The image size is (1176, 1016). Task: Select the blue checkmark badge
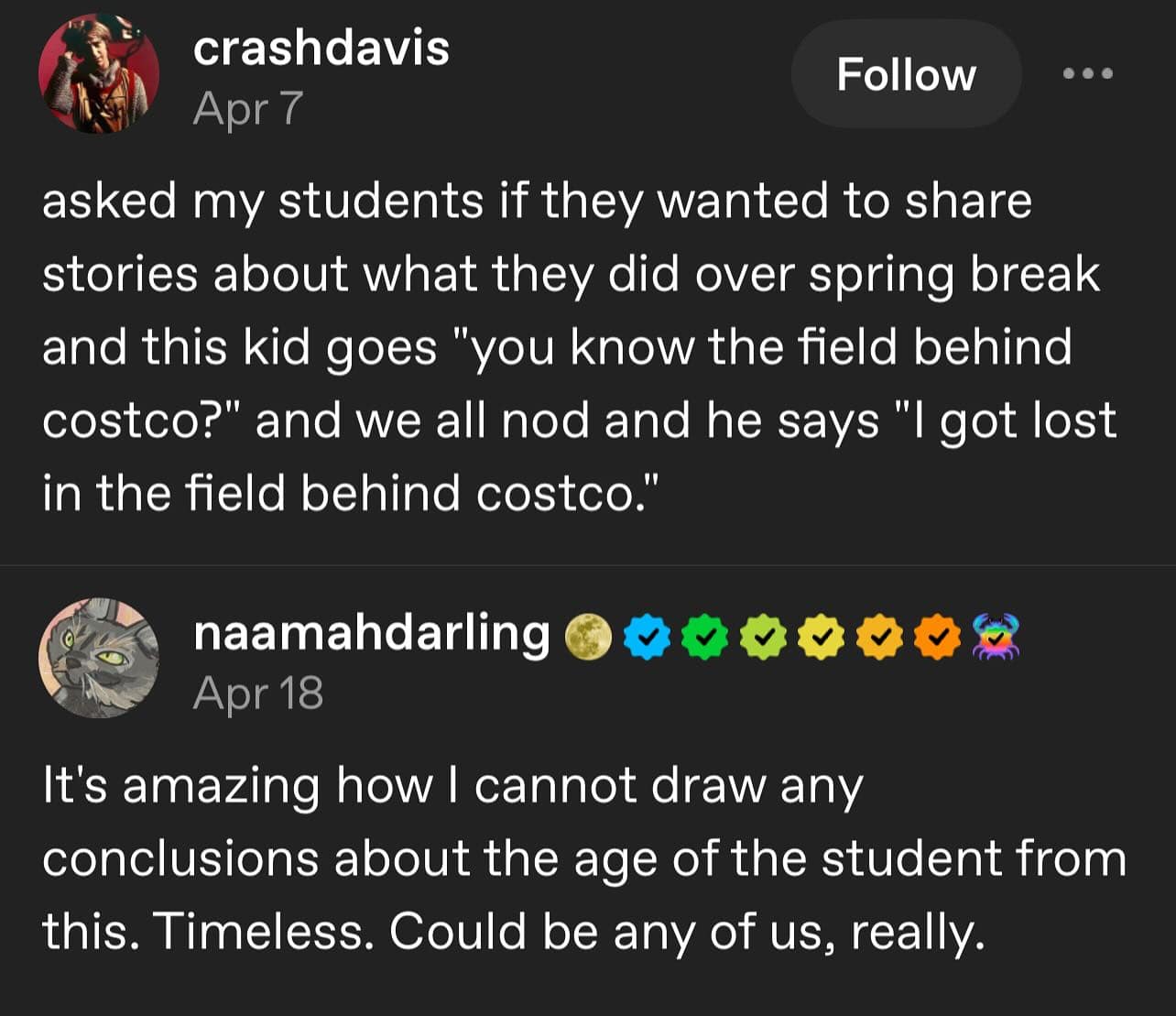(647, 636)
